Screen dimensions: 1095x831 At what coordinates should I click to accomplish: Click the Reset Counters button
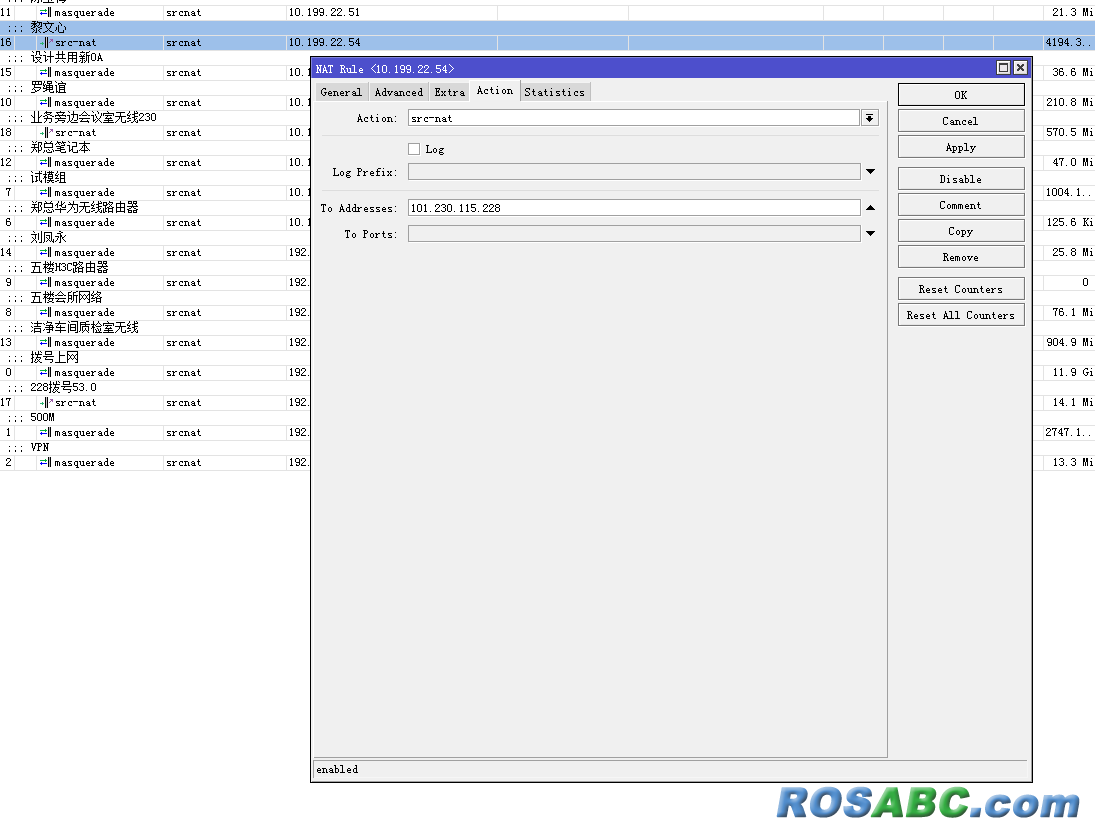pos(960,289)
